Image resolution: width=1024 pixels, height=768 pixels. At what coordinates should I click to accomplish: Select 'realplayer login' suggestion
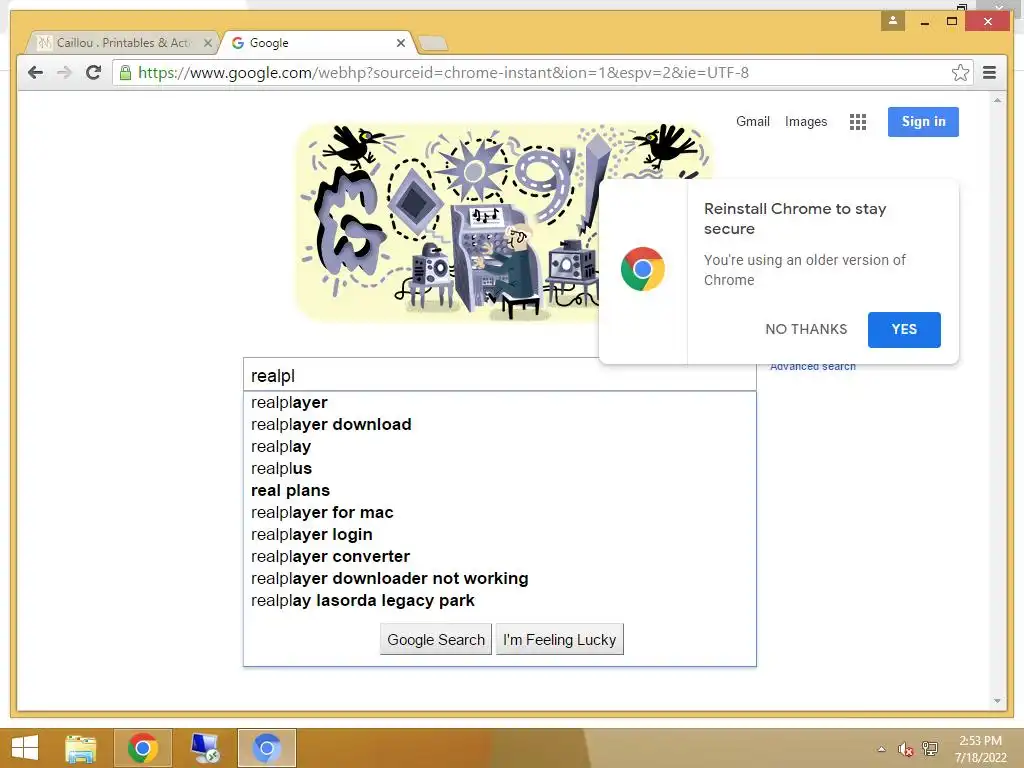[x=500, y=534]
